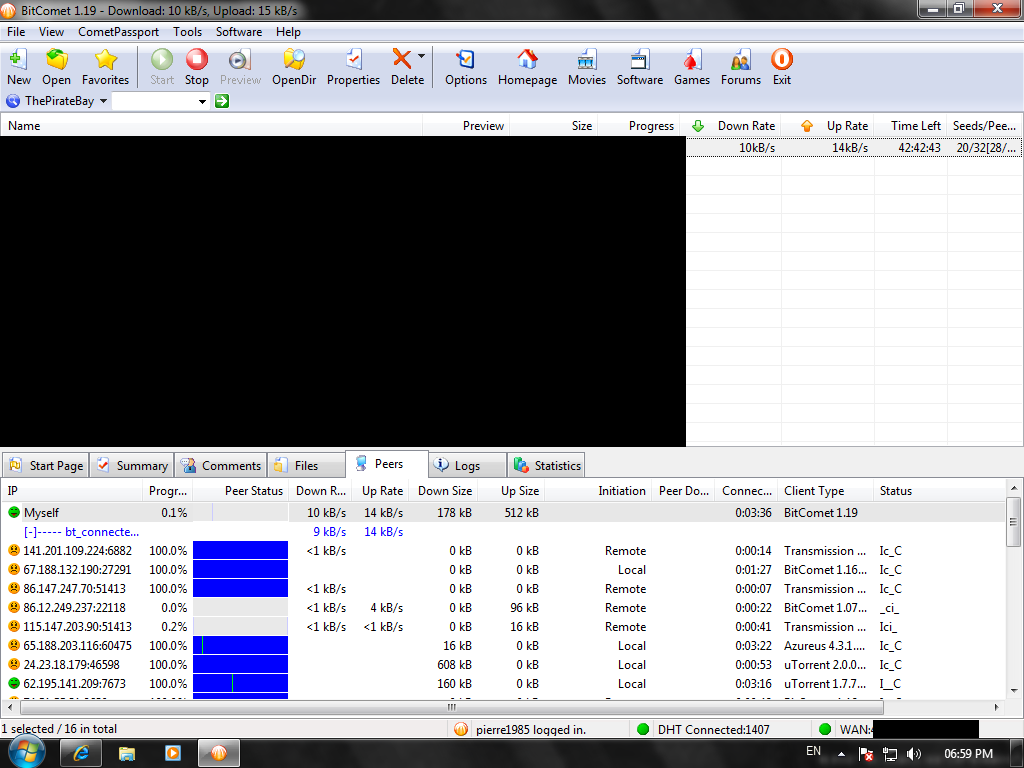Sort torrents by Down Rate header
This screenshot has width=1024, height=768.
click(731, 126)
